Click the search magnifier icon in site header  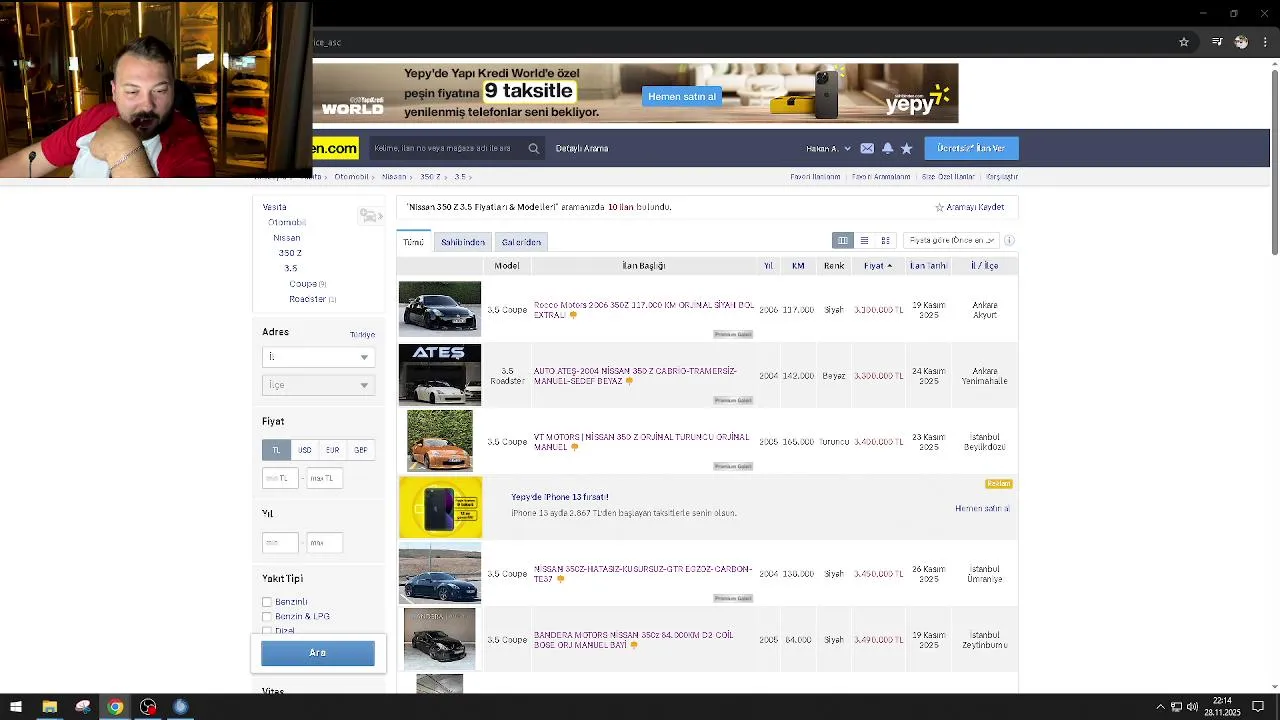pyautogui.click(x=534, y=148)
